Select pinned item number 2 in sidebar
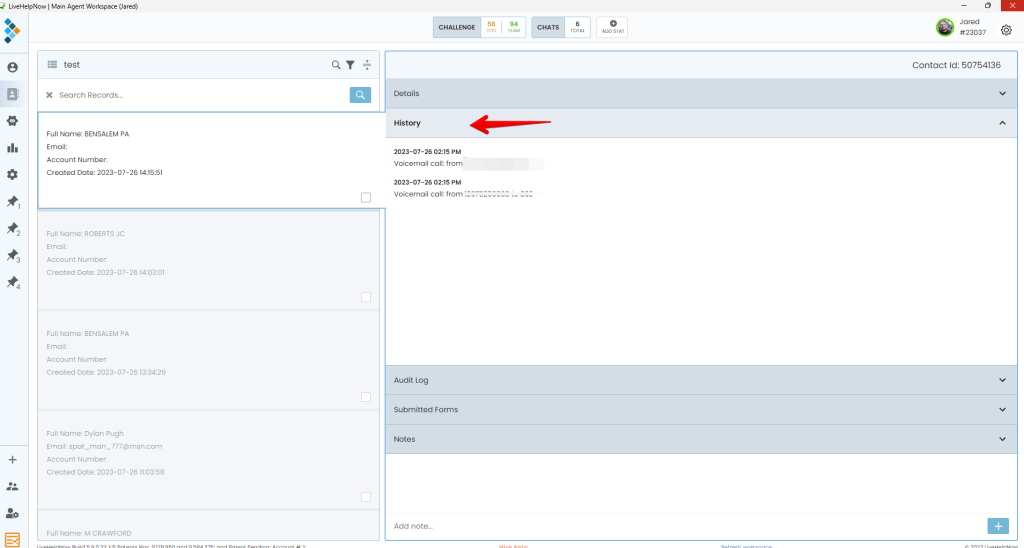This screenshot has height=548, width=1024. point(12,229)
